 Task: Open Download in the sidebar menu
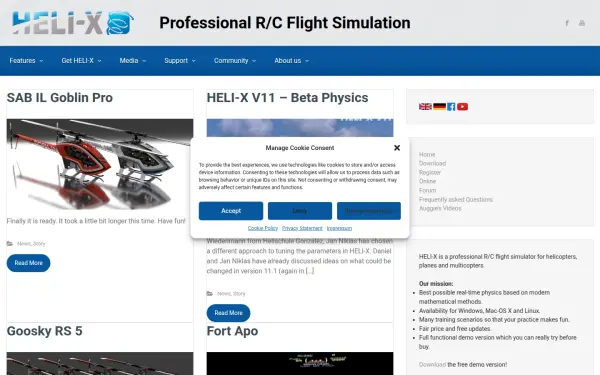(x=432, y=163)
